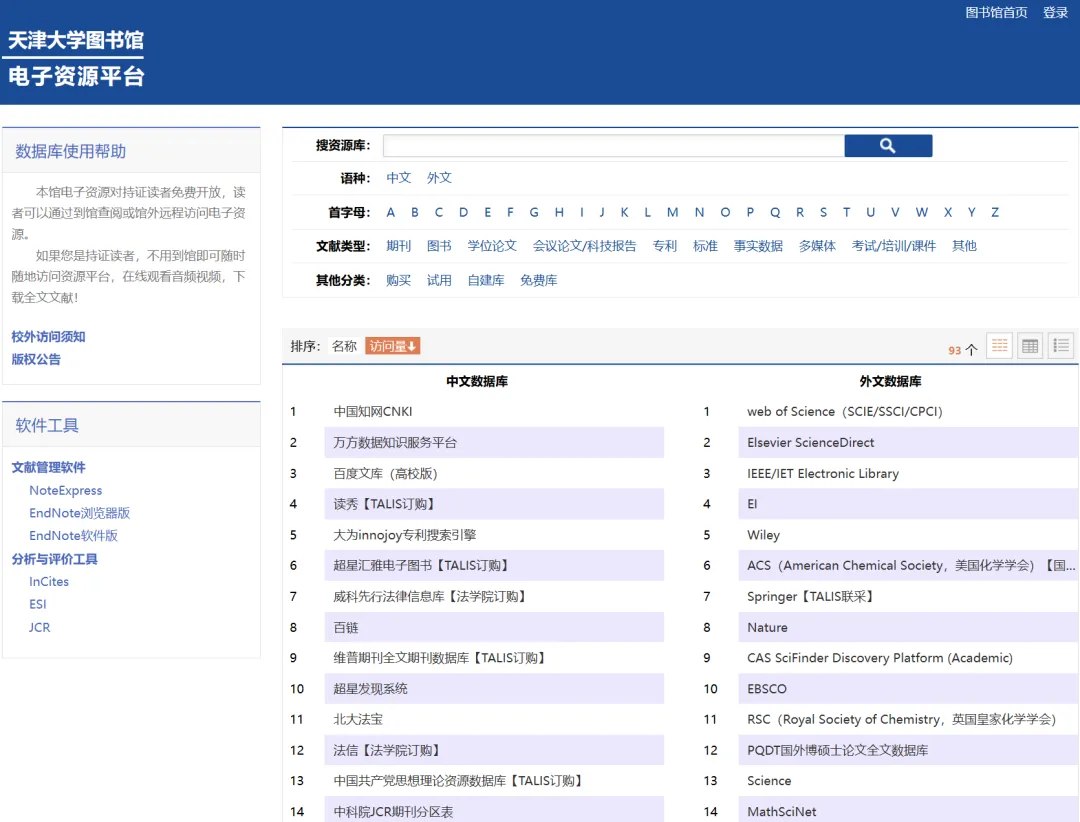The height and width of the screenshot is (822, 1080).
Task: Switch to bulleted list view icon
Action: [x=1061, y=346]
